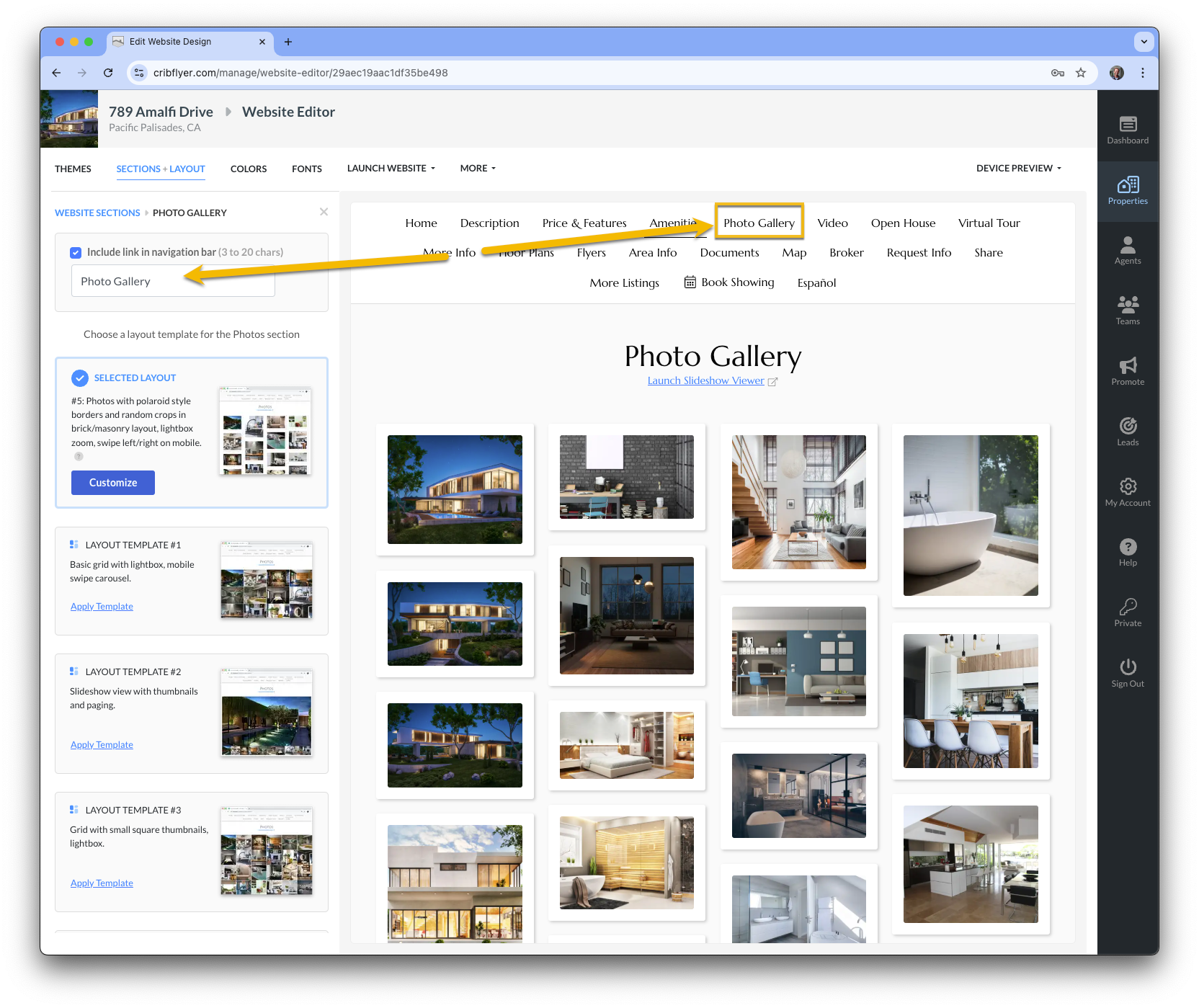
Task: Click the Sign Out power icon
Action: coord(1128,674)
